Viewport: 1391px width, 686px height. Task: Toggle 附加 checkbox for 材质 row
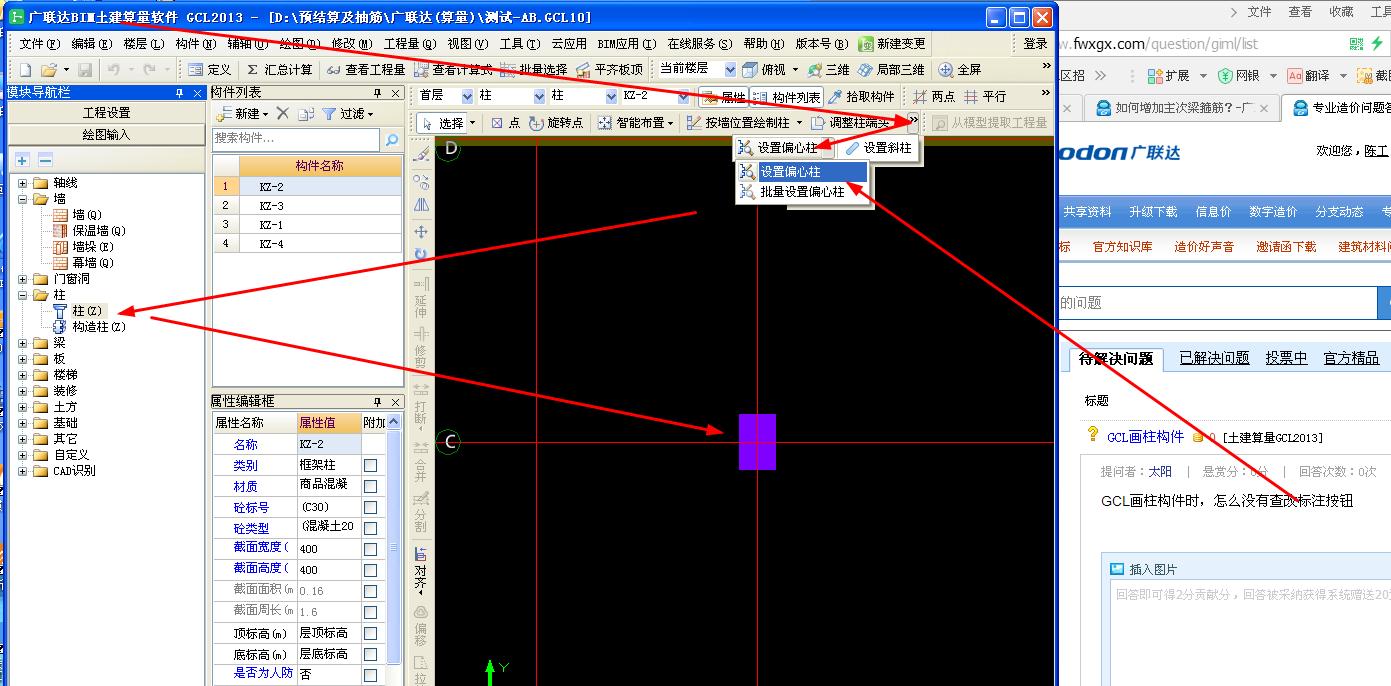tap(371, 486)
